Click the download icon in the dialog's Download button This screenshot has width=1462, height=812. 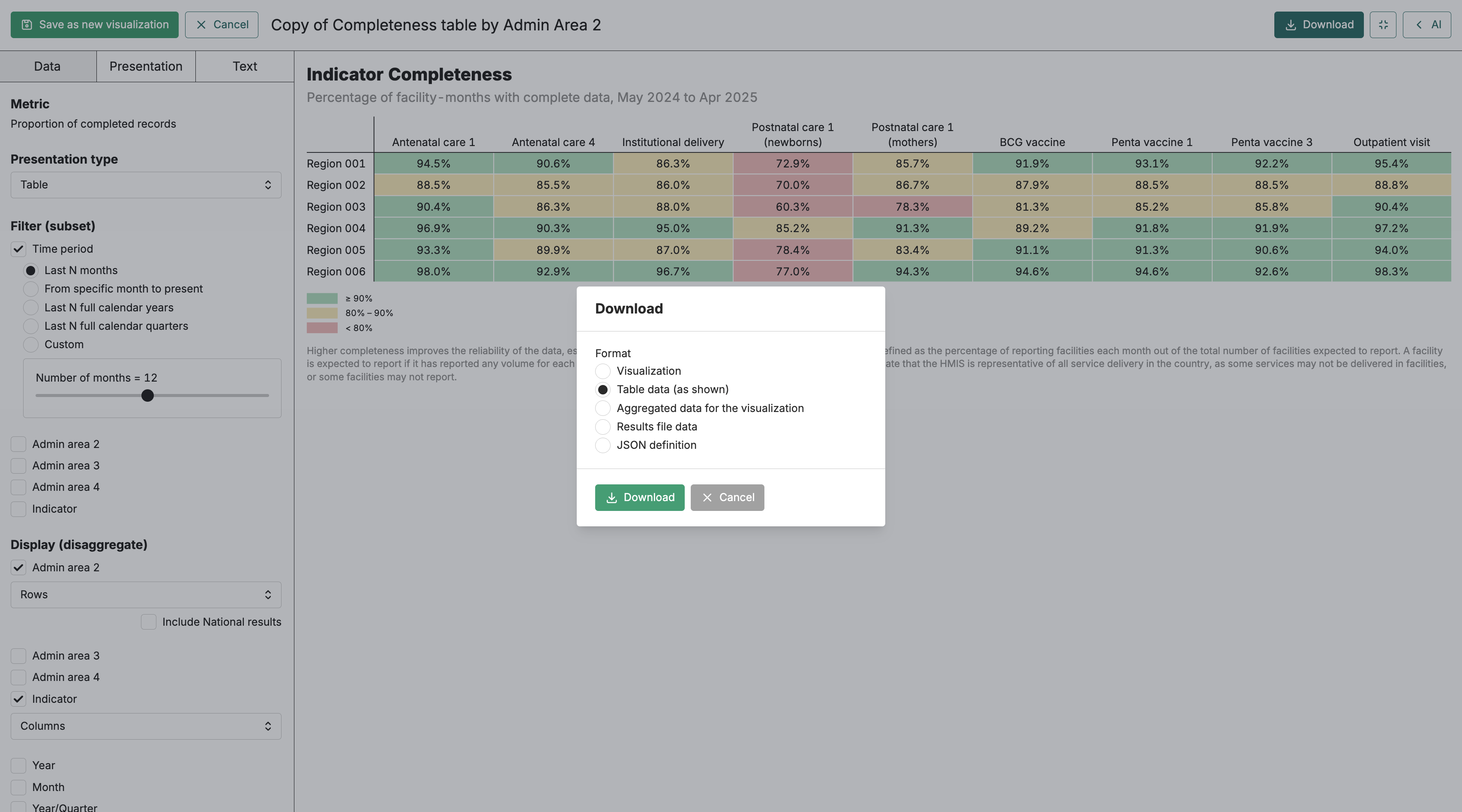611,498
